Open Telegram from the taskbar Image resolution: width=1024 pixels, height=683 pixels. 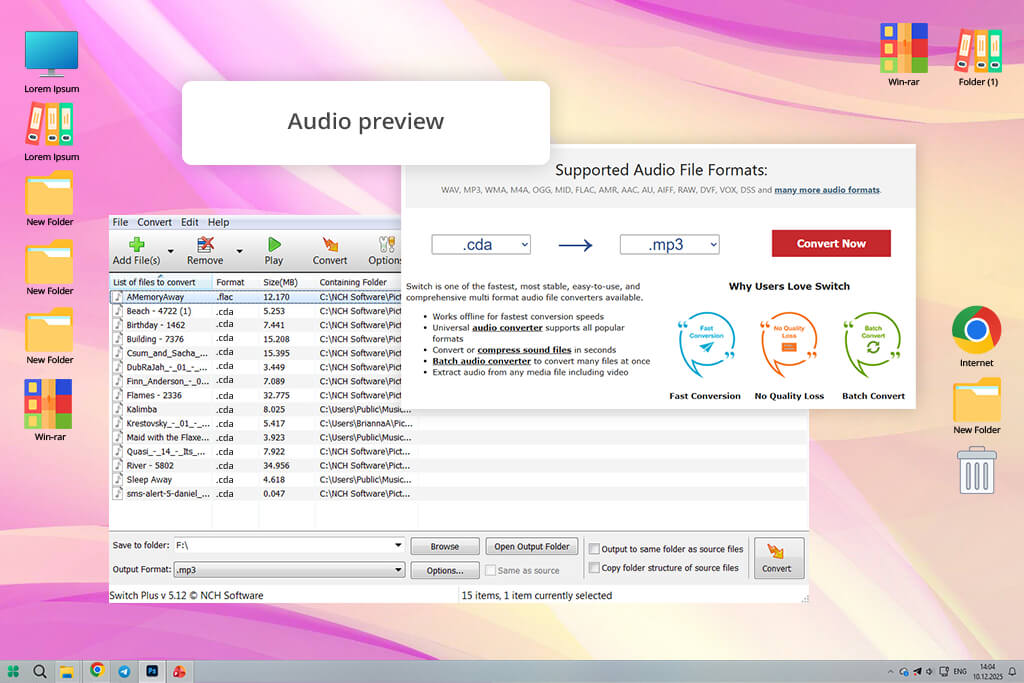(x=124, y=671)
